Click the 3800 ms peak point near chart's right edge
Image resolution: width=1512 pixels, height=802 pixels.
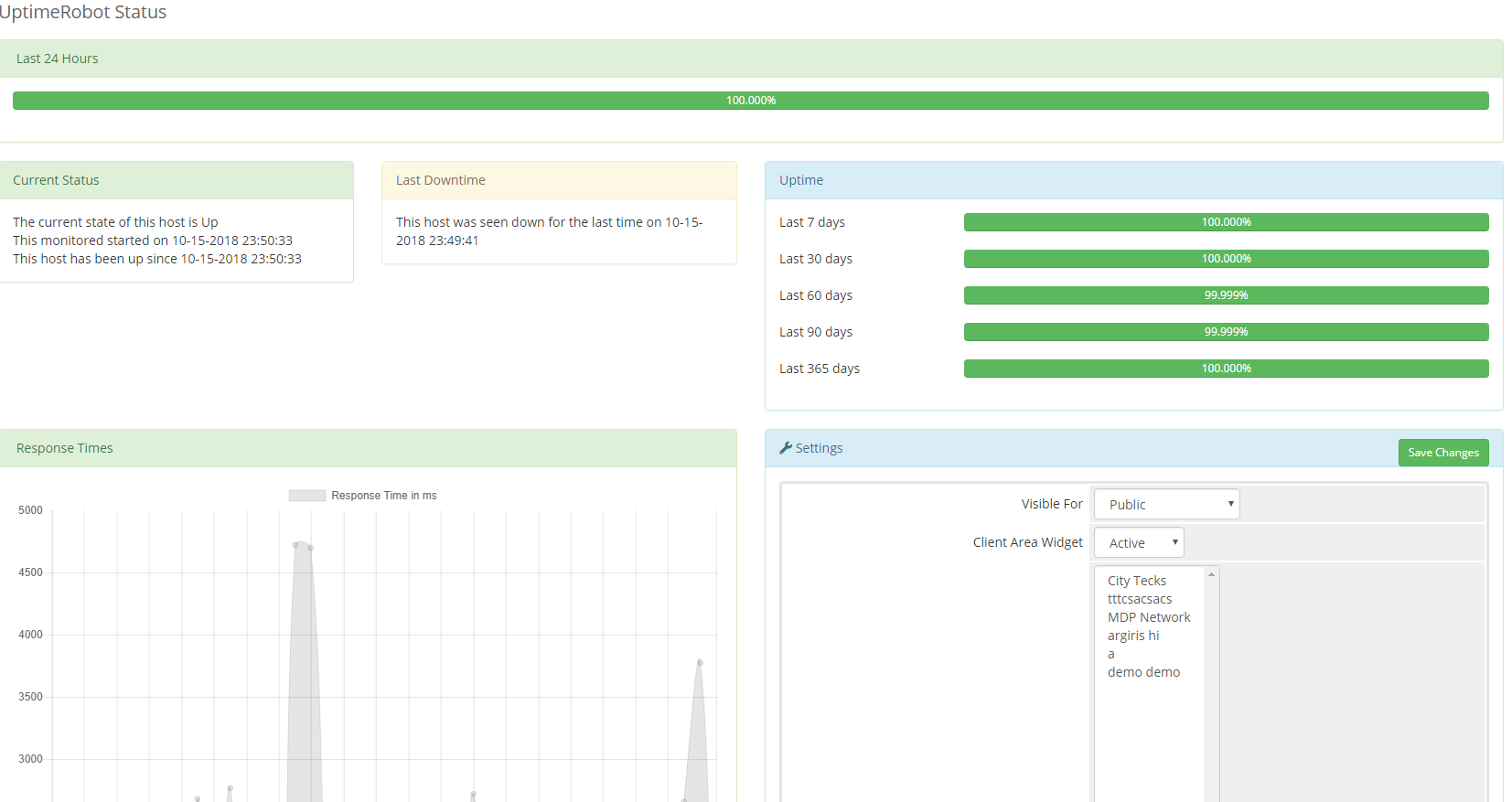[700, 662]
